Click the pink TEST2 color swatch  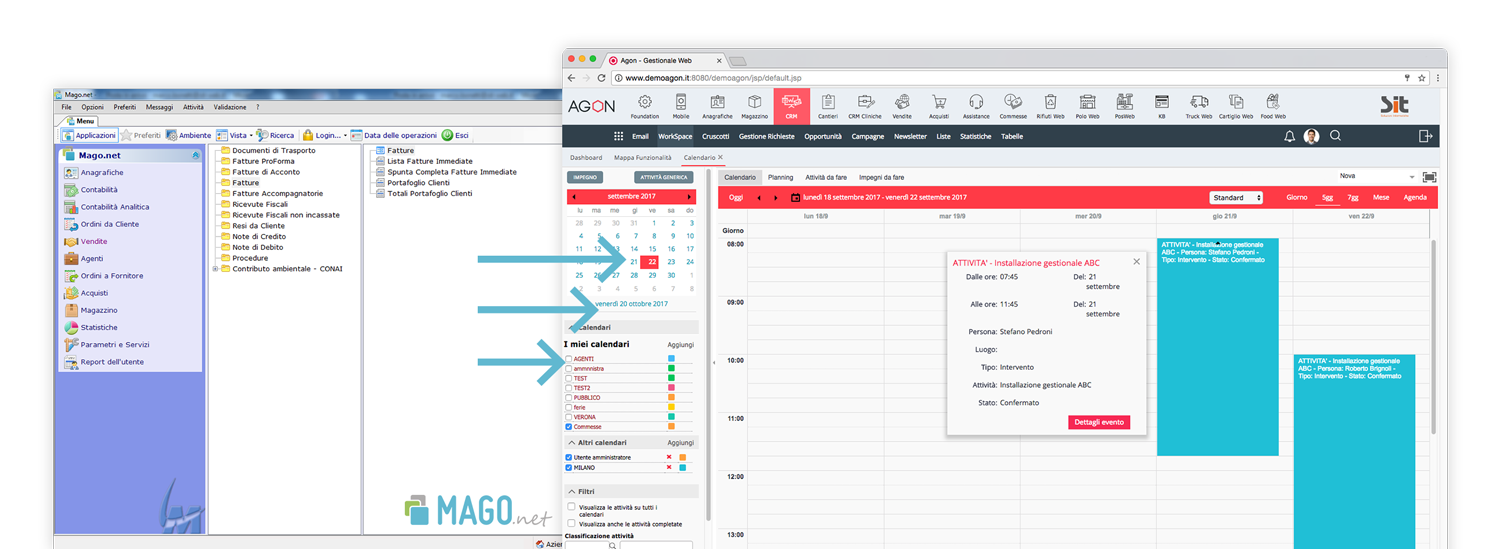[x=671, y=388]
